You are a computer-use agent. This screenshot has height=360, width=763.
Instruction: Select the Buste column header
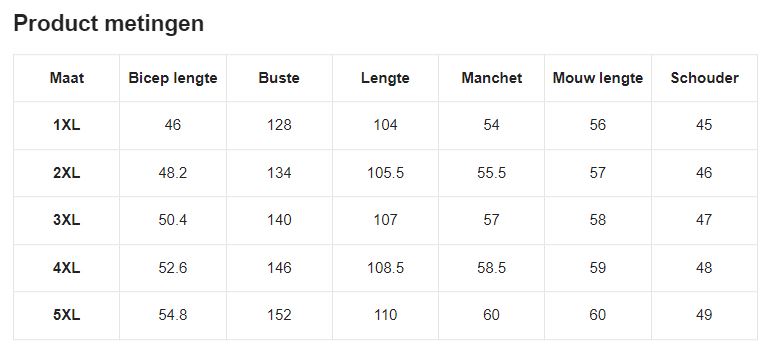[279, 78]
